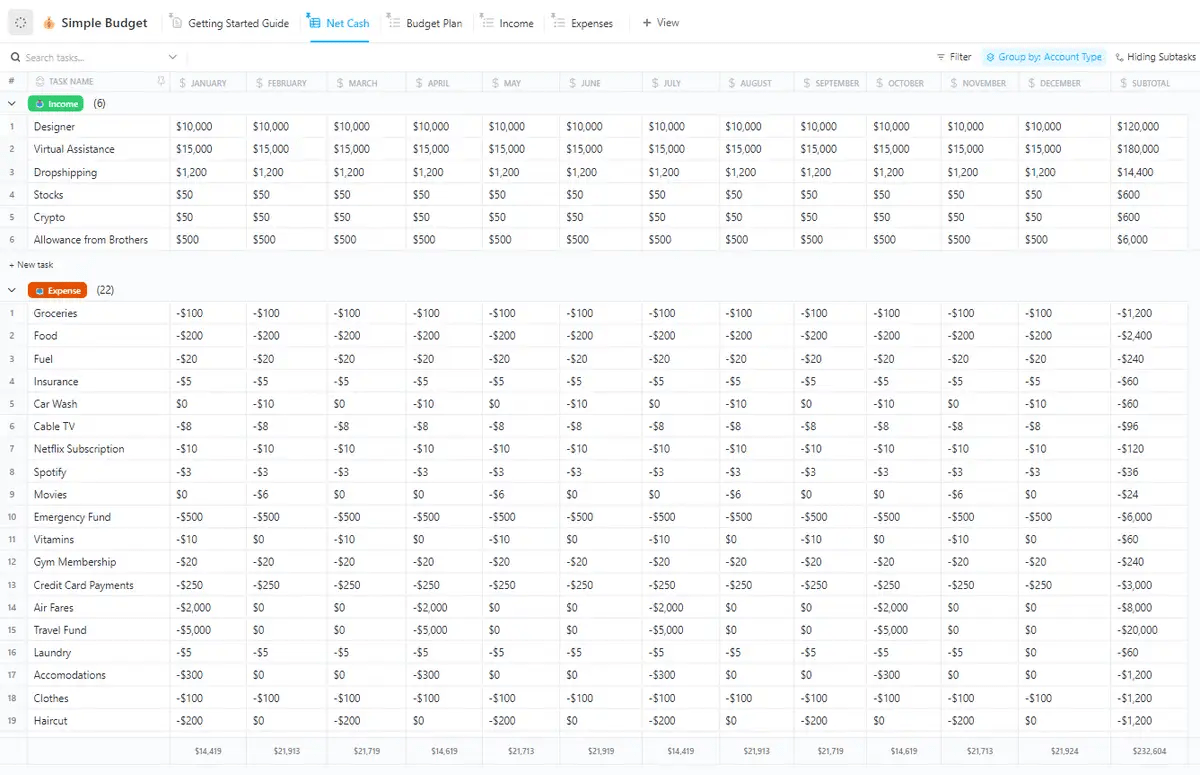Click the green Income group label
Viewport: 1200px width, 775px height.
pyautogui.click(x=56, y=104)
